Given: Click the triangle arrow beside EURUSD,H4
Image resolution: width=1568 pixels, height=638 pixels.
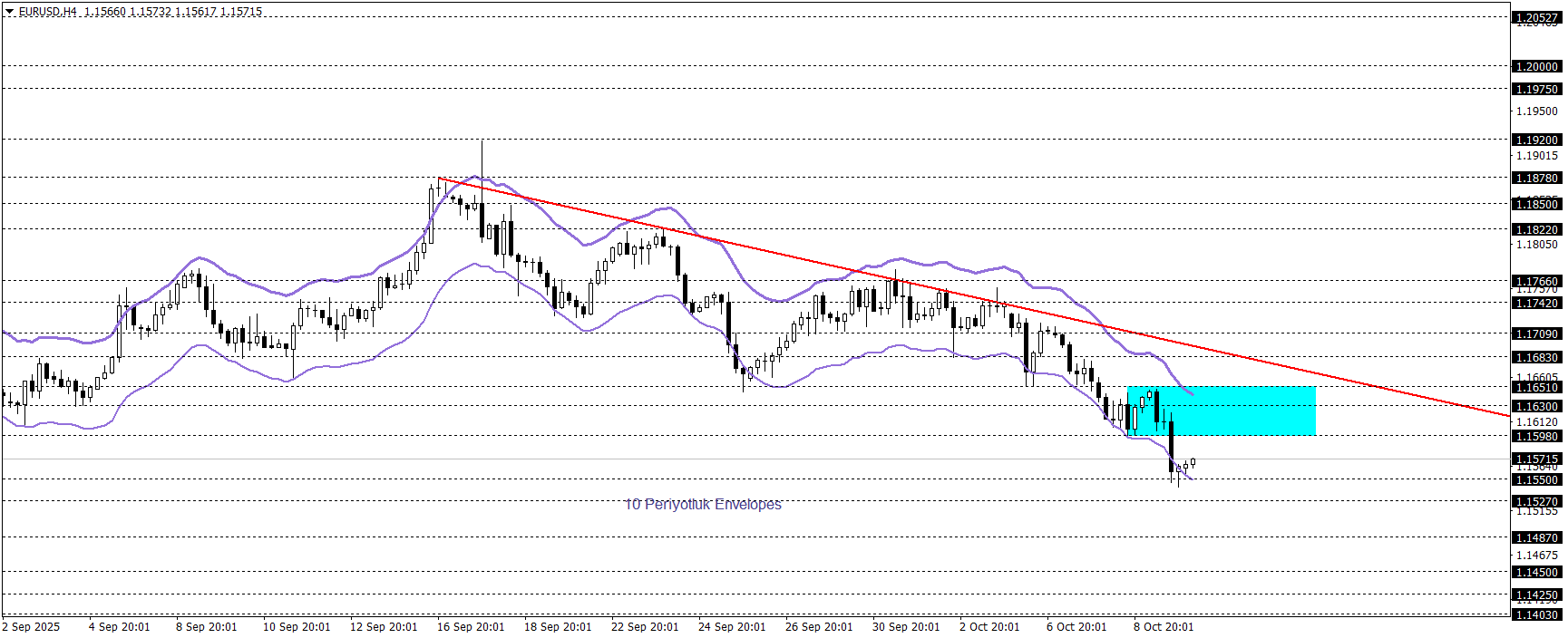Looking at the screenshot, I should pos(10,12).
